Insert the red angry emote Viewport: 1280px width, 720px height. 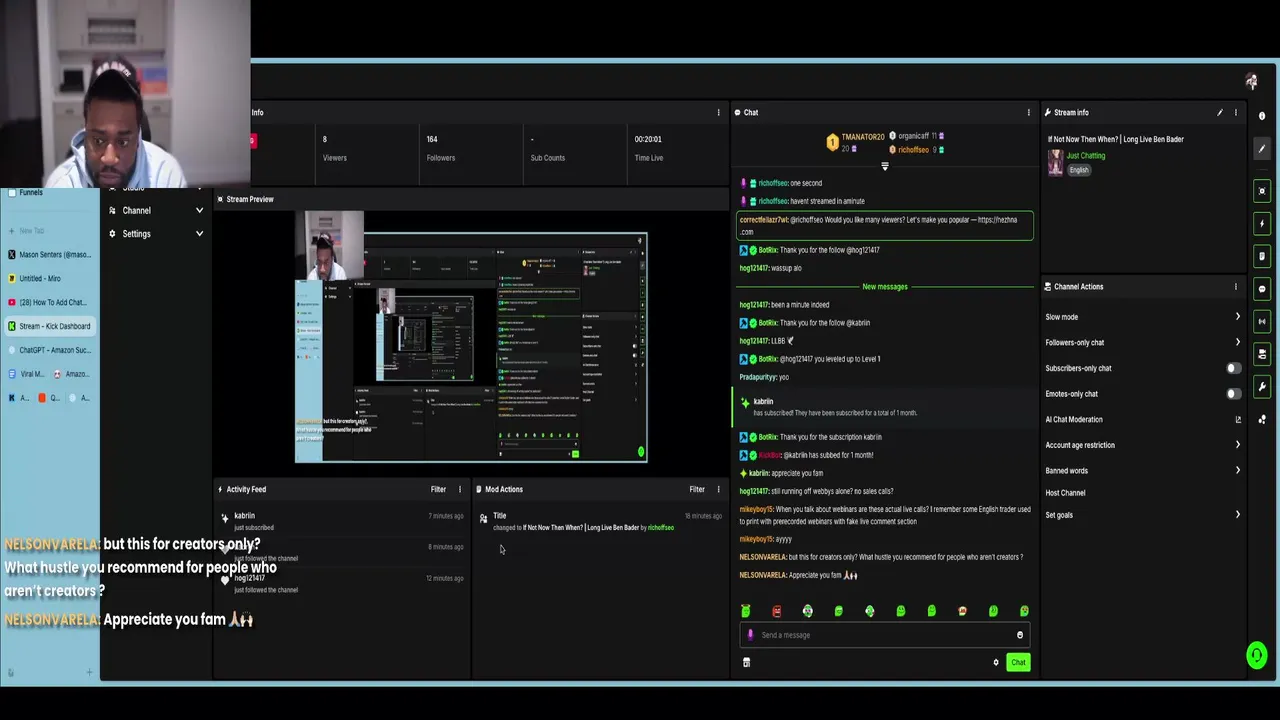tap(776, 611)
